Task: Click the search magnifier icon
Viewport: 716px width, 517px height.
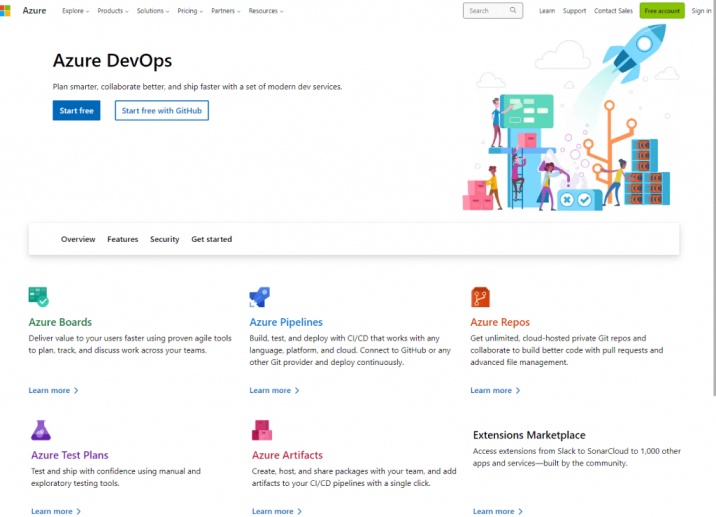Action: point(514,11)
